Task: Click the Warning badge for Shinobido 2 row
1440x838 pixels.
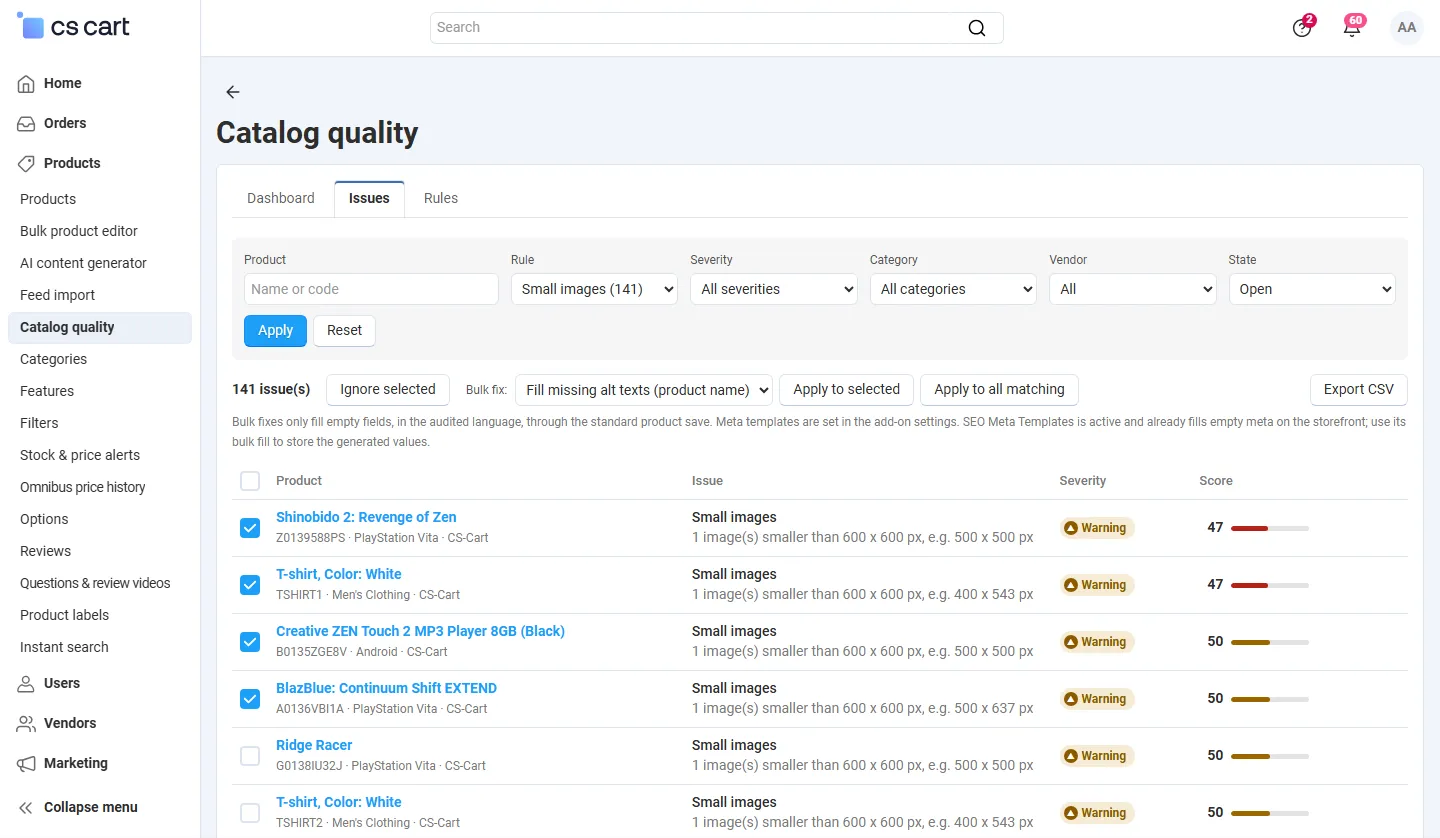Action: point(1097,528)
